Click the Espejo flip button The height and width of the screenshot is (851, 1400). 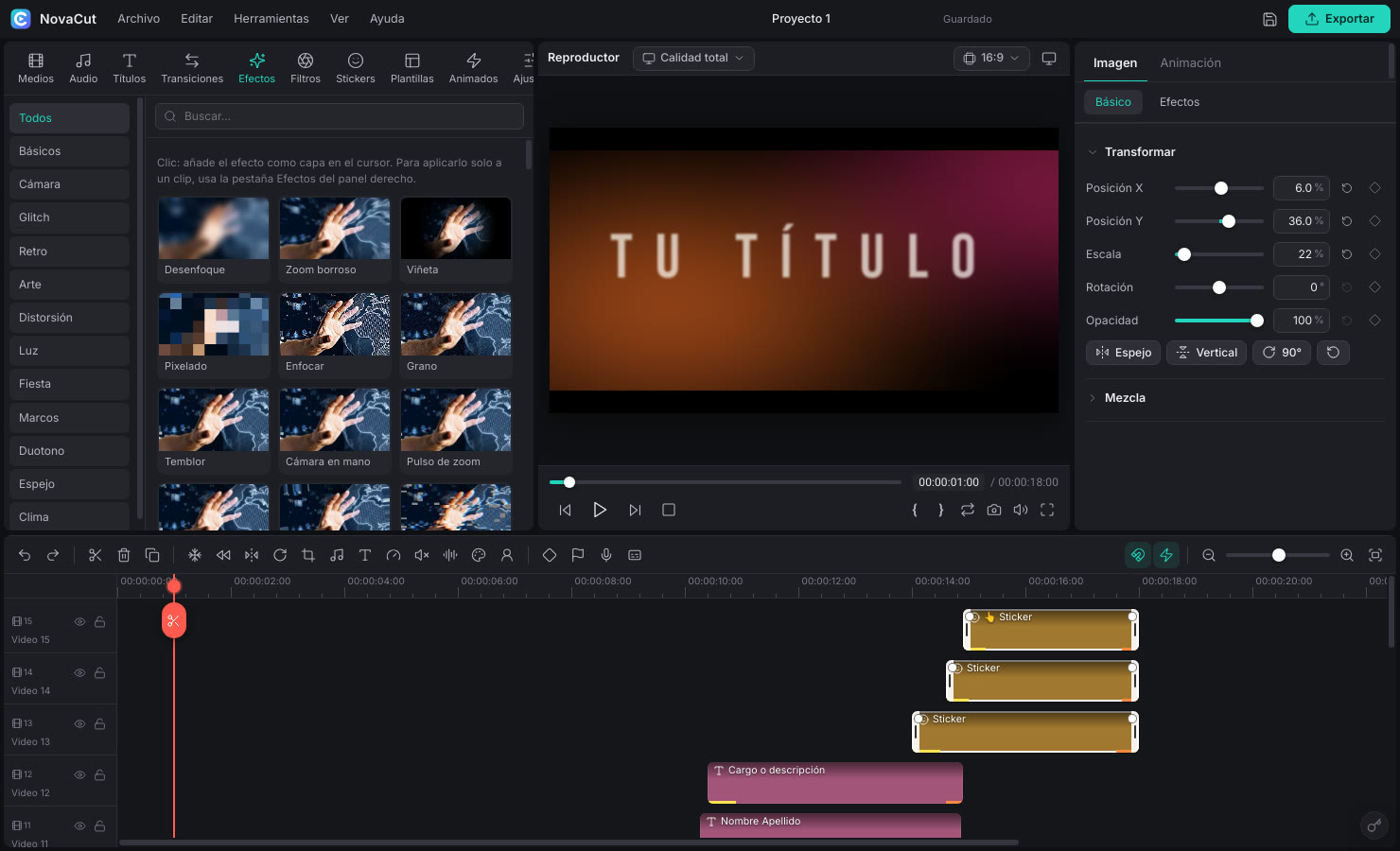1123,353
